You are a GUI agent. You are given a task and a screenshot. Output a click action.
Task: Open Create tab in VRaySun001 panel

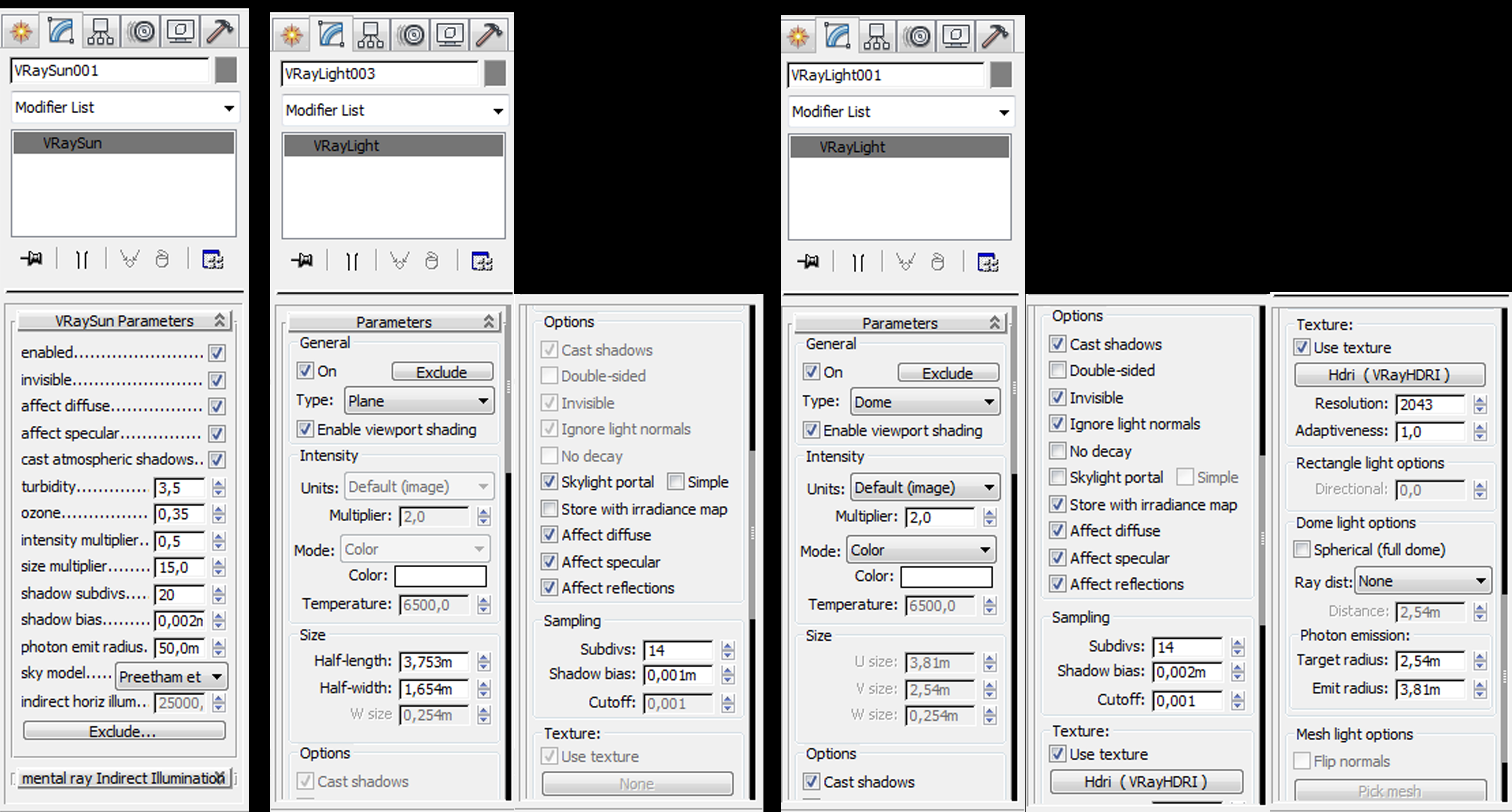click(21, 31)
